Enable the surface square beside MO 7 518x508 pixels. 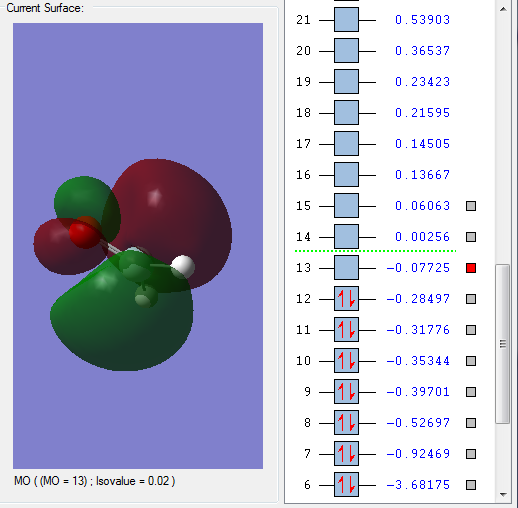[471, 454]
